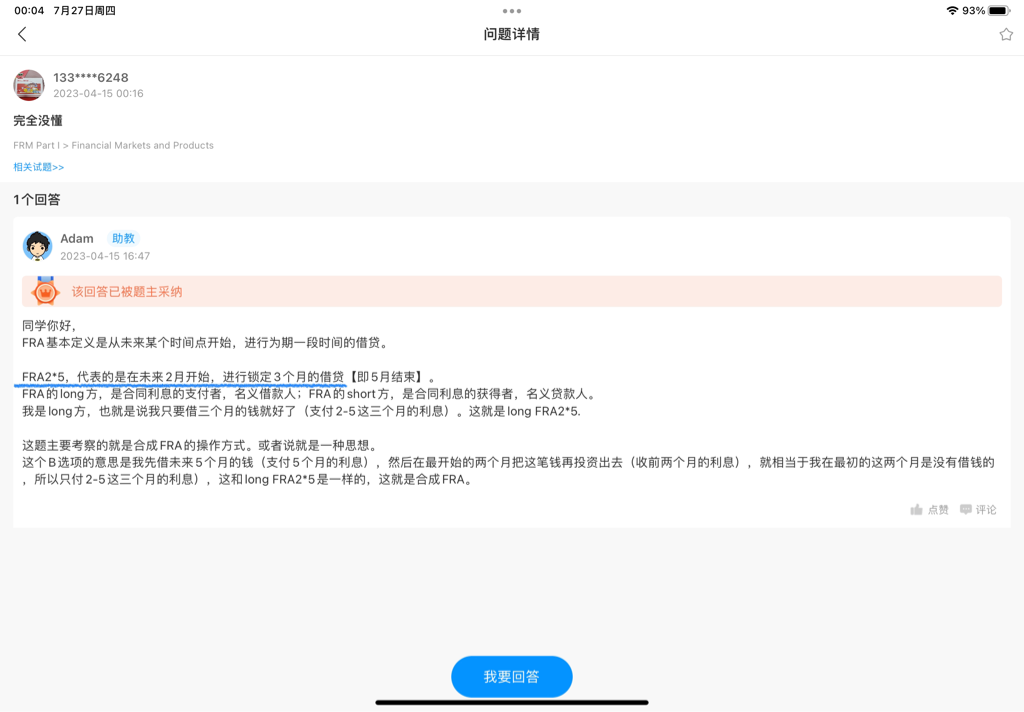
Task: Tap the asker's profile avatar
Action: pos(29,85)
